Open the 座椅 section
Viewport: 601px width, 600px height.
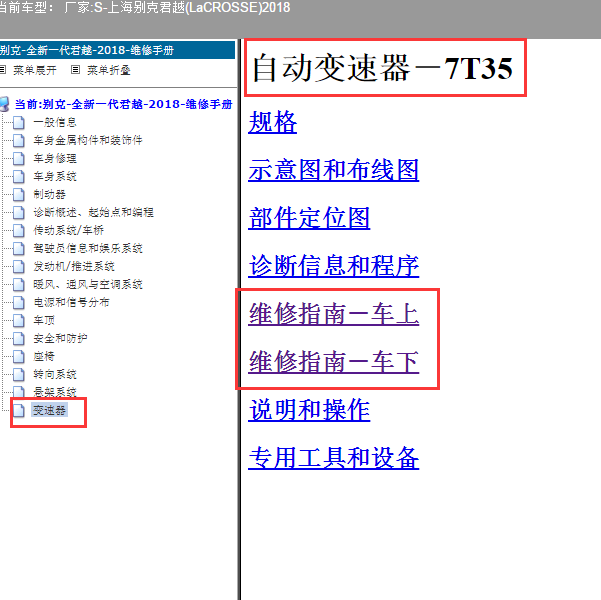(x=44, y=357)
